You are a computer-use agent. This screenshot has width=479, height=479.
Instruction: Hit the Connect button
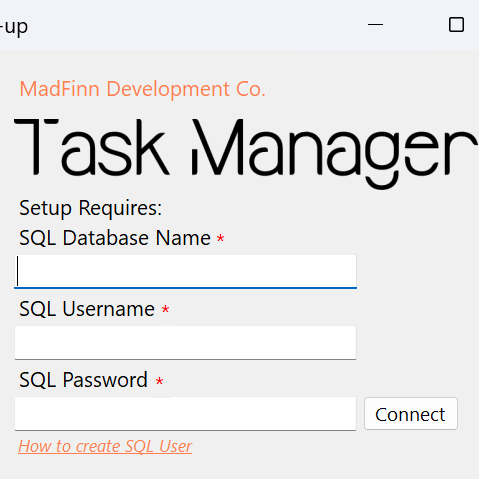pyautogui.click(x=411, y=414)
